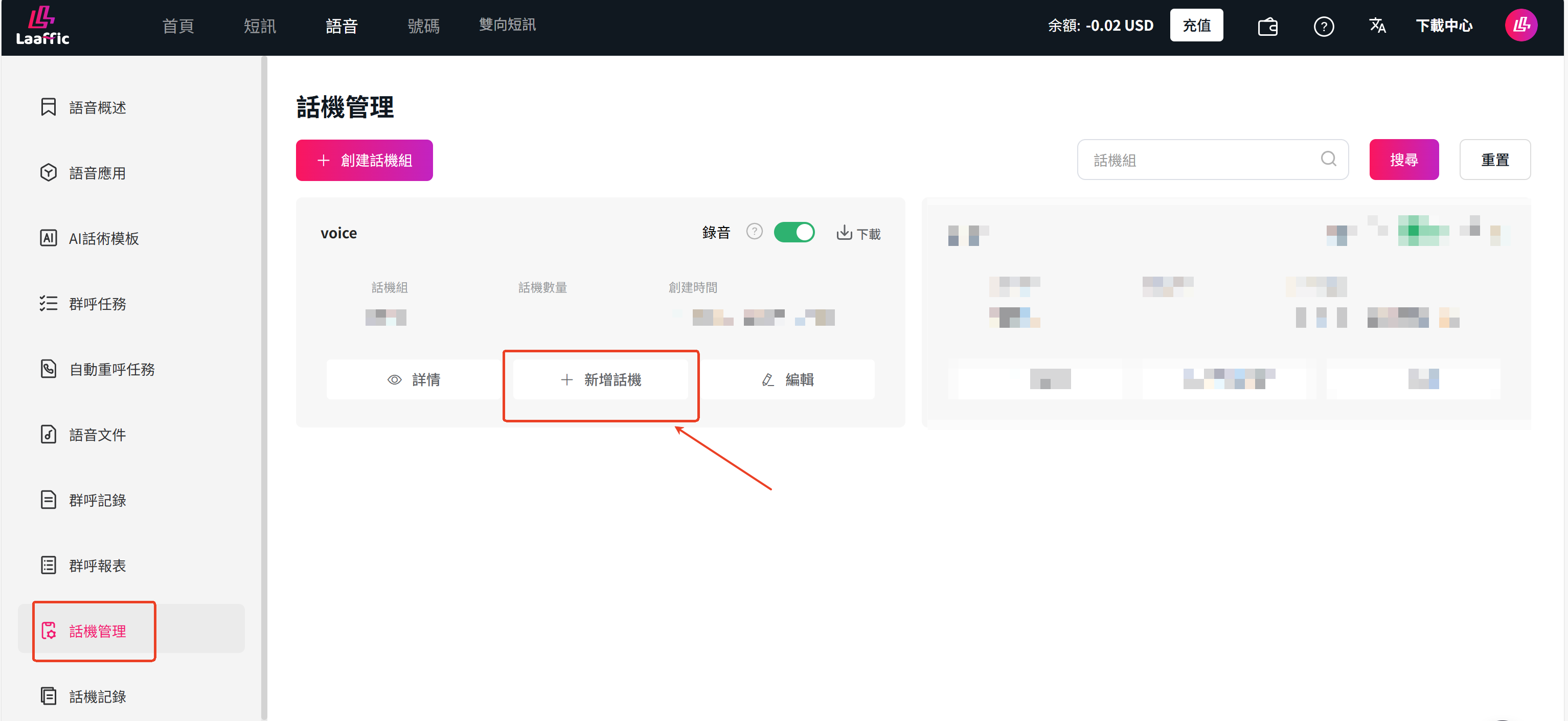View 詳情 of the voice group
1568x721 pixels.
(x=414, y=379)
